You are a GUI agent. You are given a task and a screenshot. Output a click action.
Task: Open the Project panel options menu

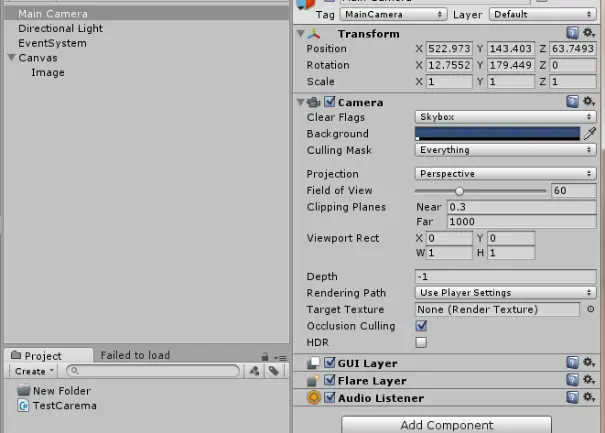[281, 358]
